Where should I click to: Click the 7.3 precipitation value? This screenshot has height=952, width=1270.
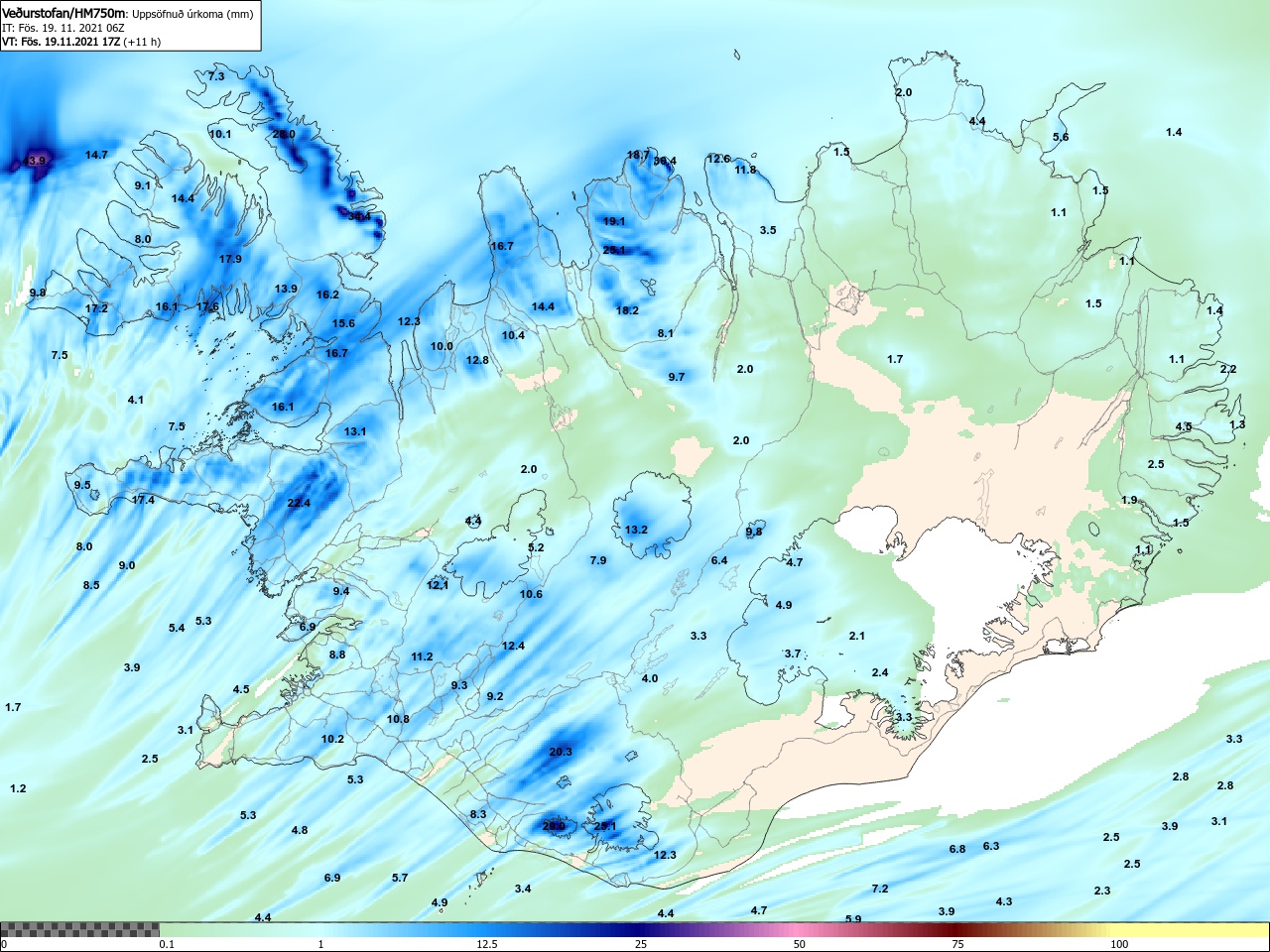tap(215, 76)
